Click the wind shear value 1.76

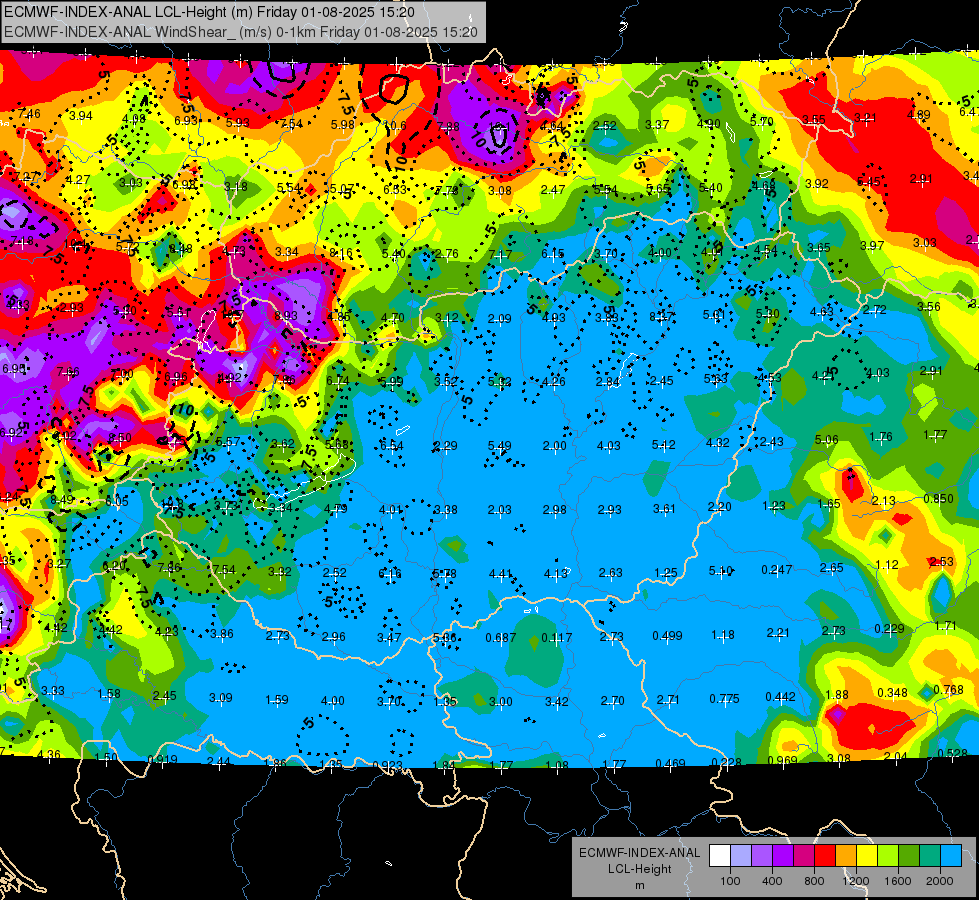tap(880, 437)
